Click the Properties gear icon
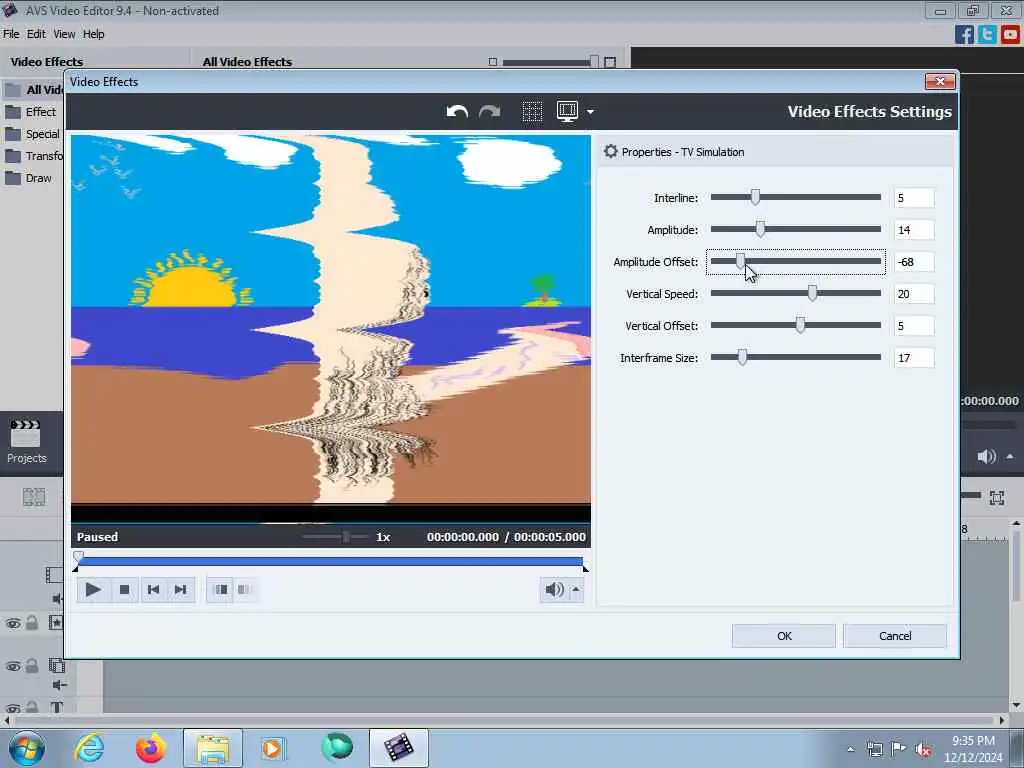The width and height of the screenshot is (1024, 768). [x=610, y=152]
